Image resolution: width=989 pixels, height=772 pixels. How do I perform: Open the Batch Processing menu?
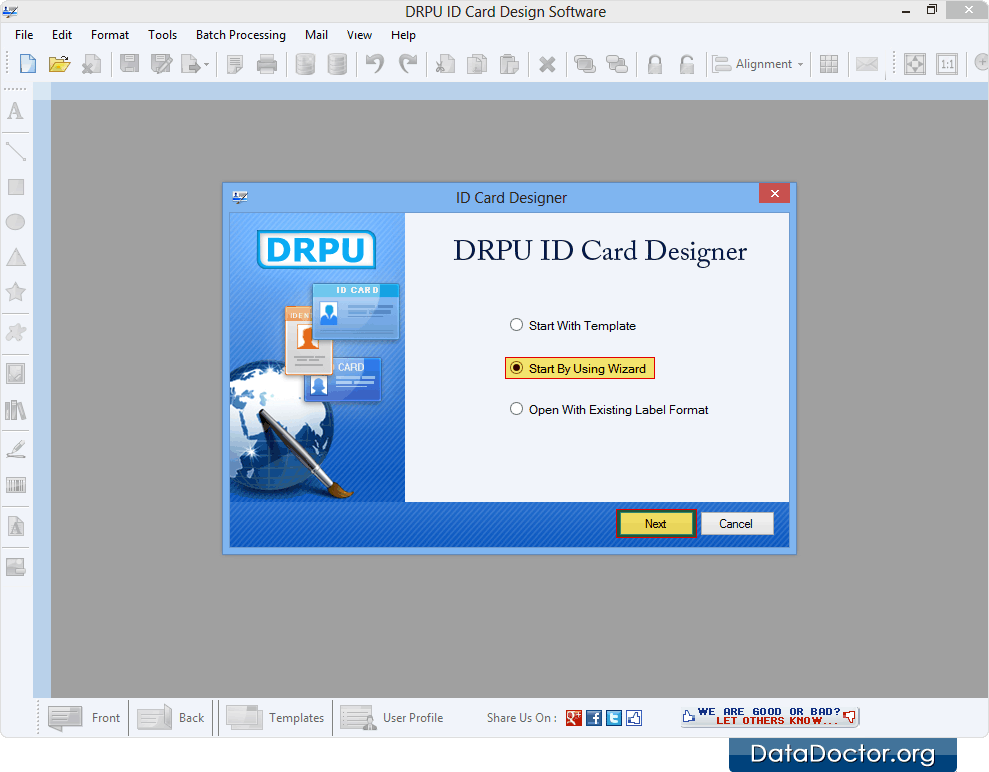[x=240, y=35]
